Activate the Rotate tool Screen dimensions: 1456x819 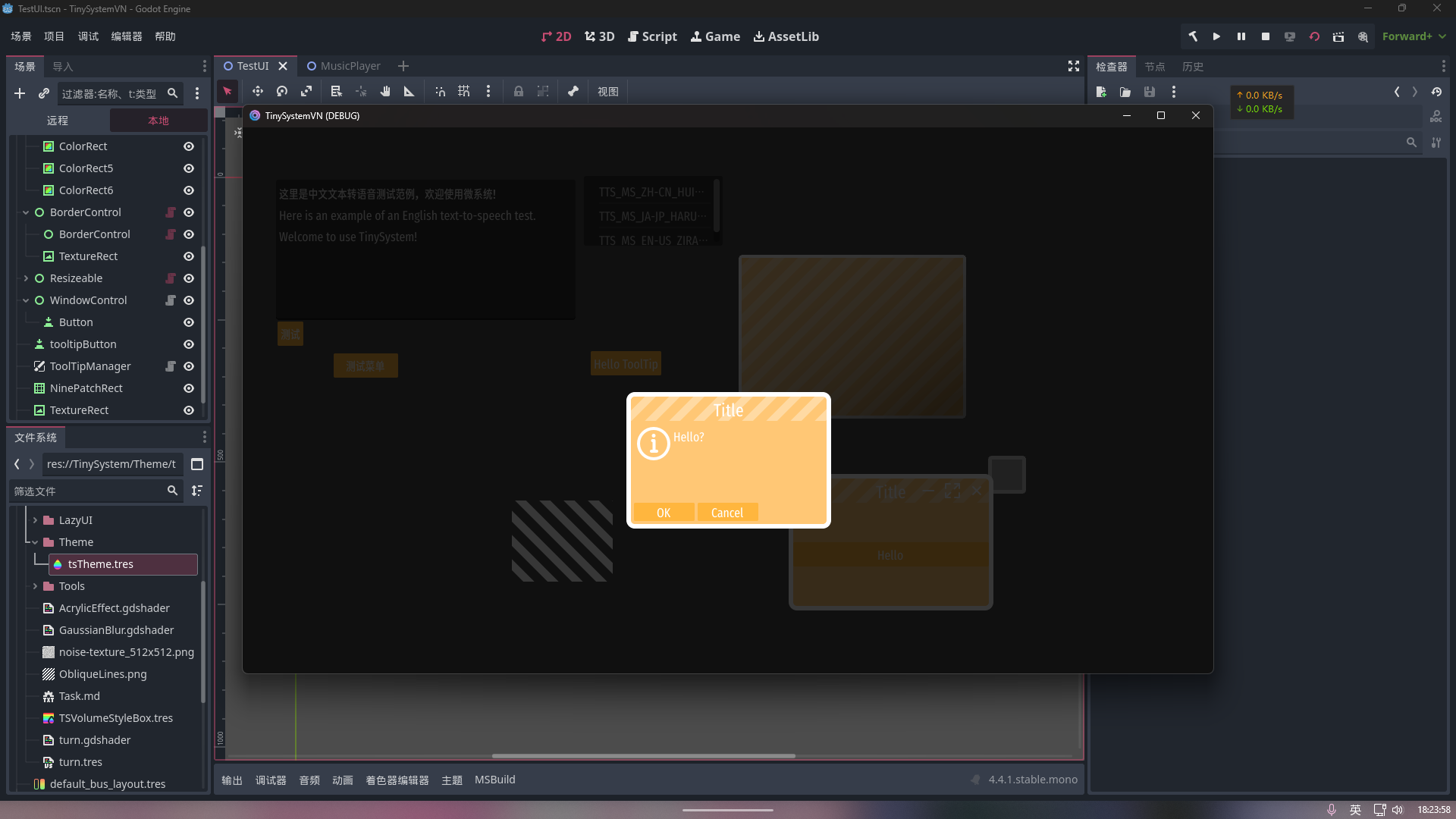tap(281, 91)
